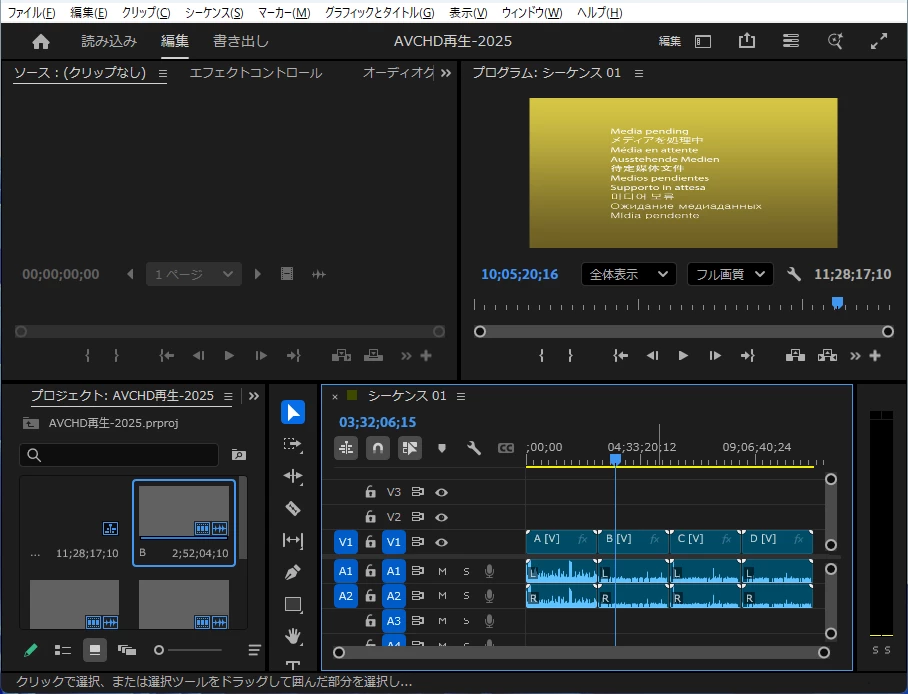Image resolution: width=908 pixels, height=694 pixels.
Task: Open the search help icon in header
Action: pyautogui.click(x=835, y=41)
